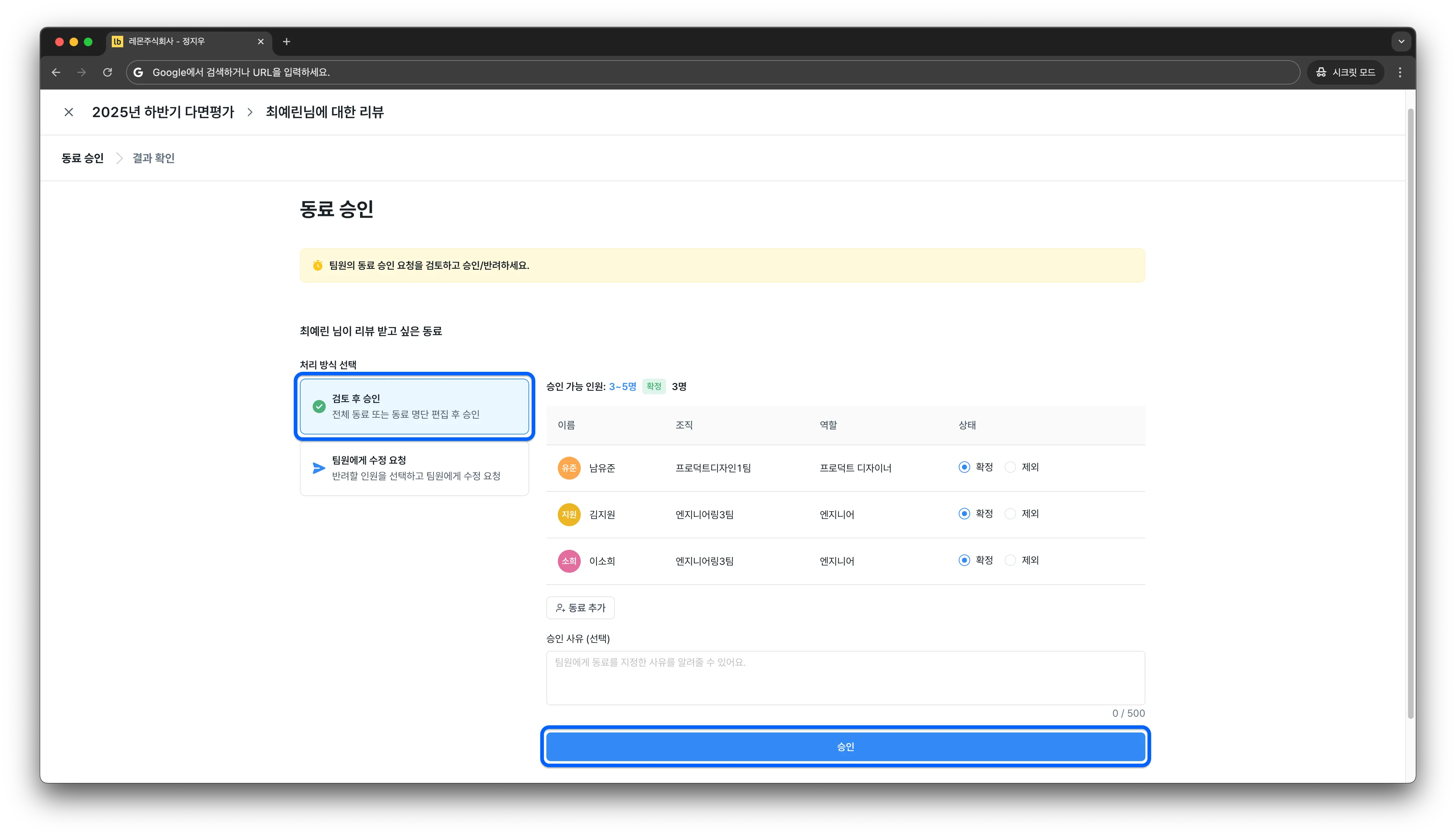Viewport: 1456px width, 836px height.
Task: Click the 남유준 avatar
Action: coord(569,468)
